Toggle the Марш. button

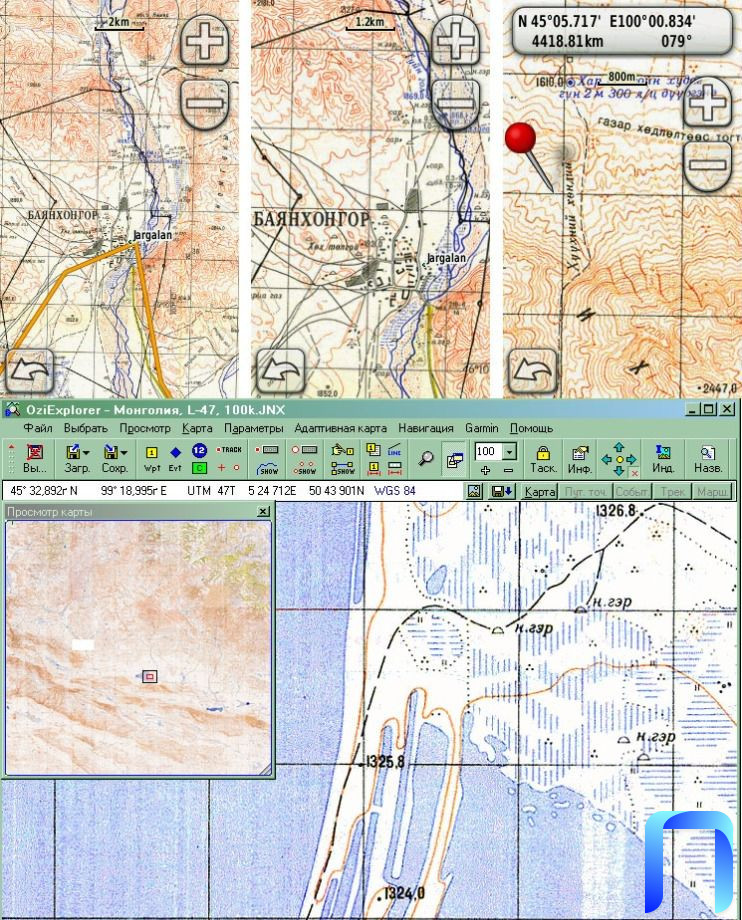[712, 491]
